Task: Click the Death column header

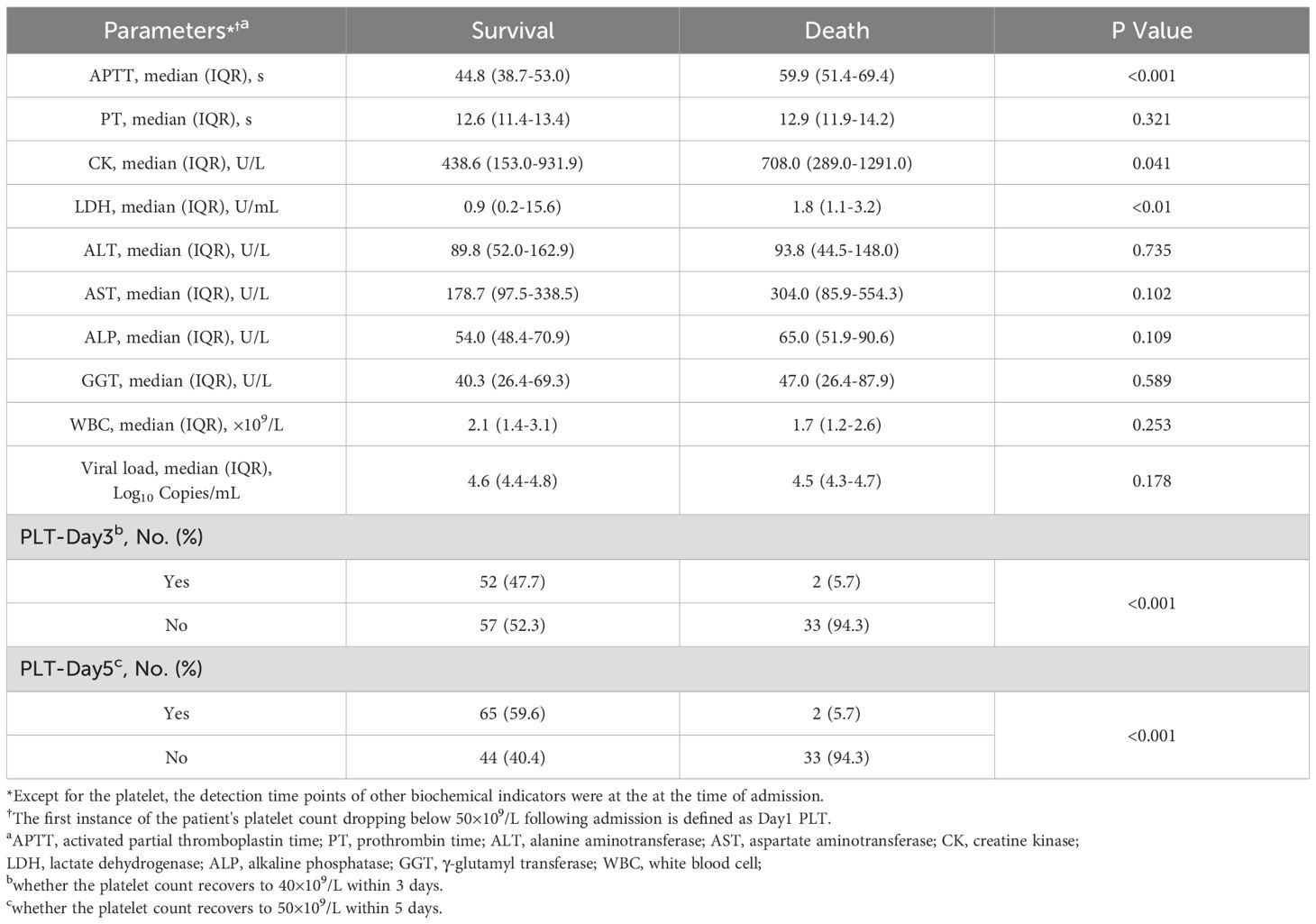Action: pos(836,31)
